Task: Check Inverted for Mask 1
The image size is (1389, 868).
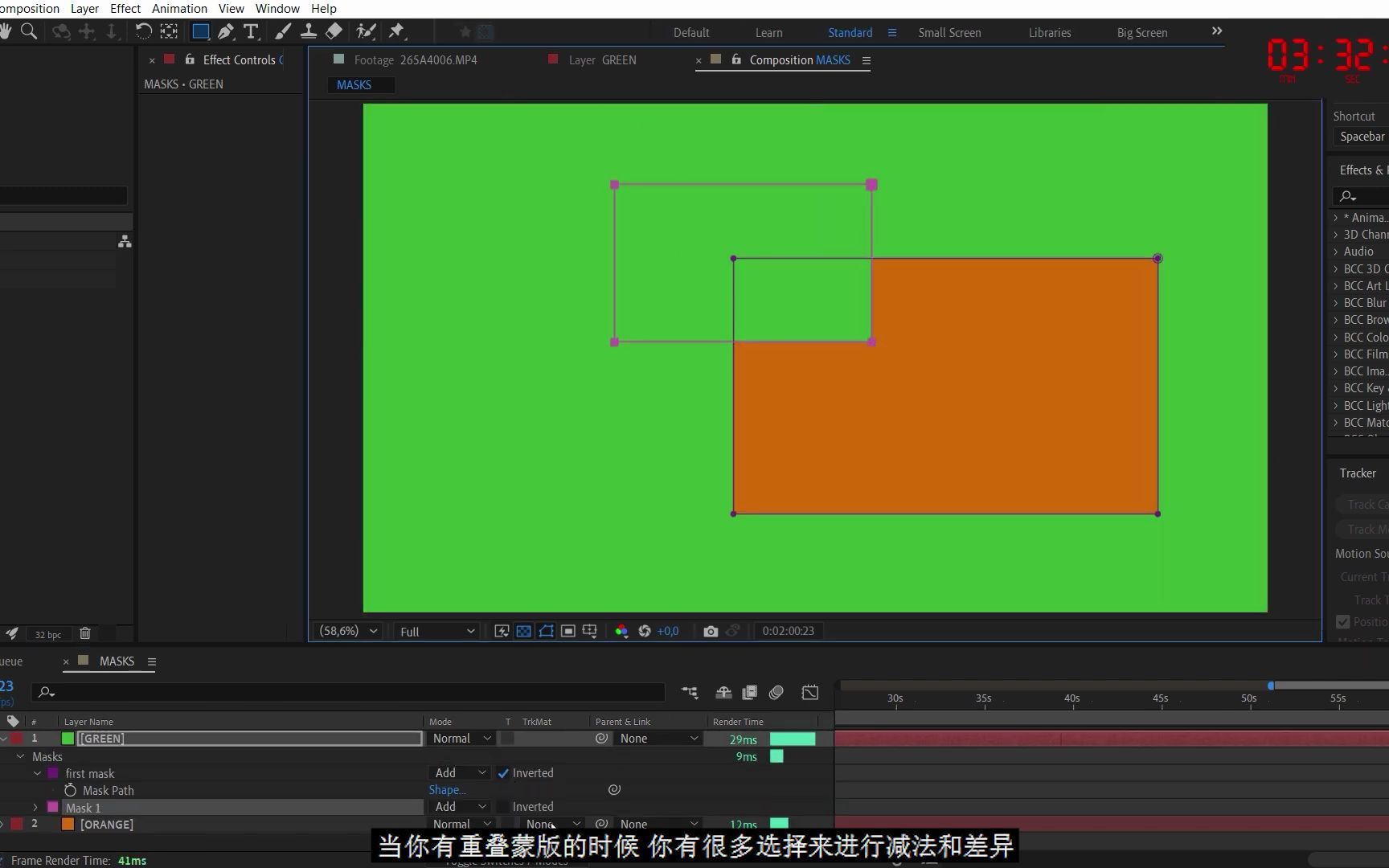Action: pos(503,807)
